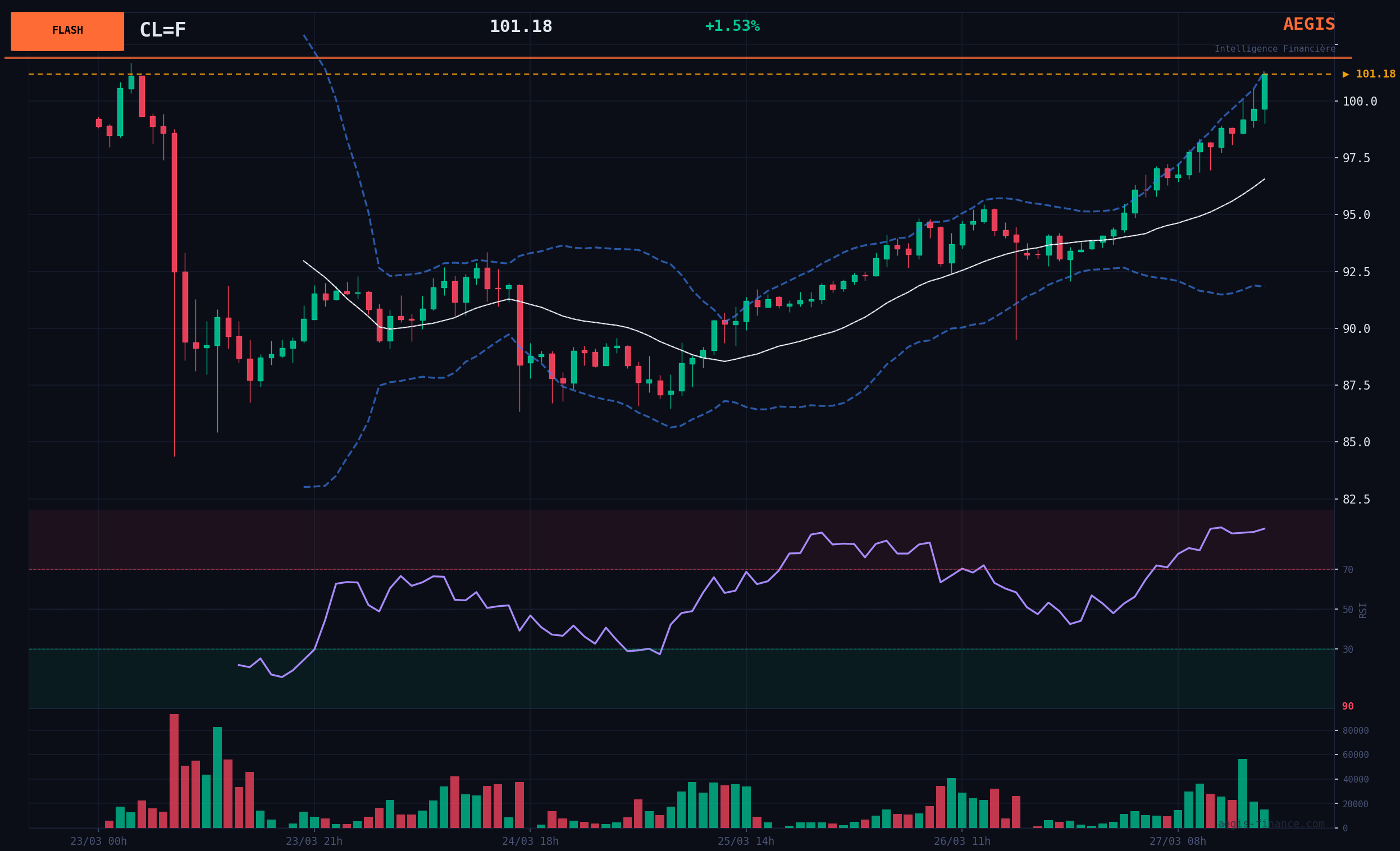Click the 23/03 00h date label
The height and width of the screenshot is (851, 1400).
tap(98, 841)
